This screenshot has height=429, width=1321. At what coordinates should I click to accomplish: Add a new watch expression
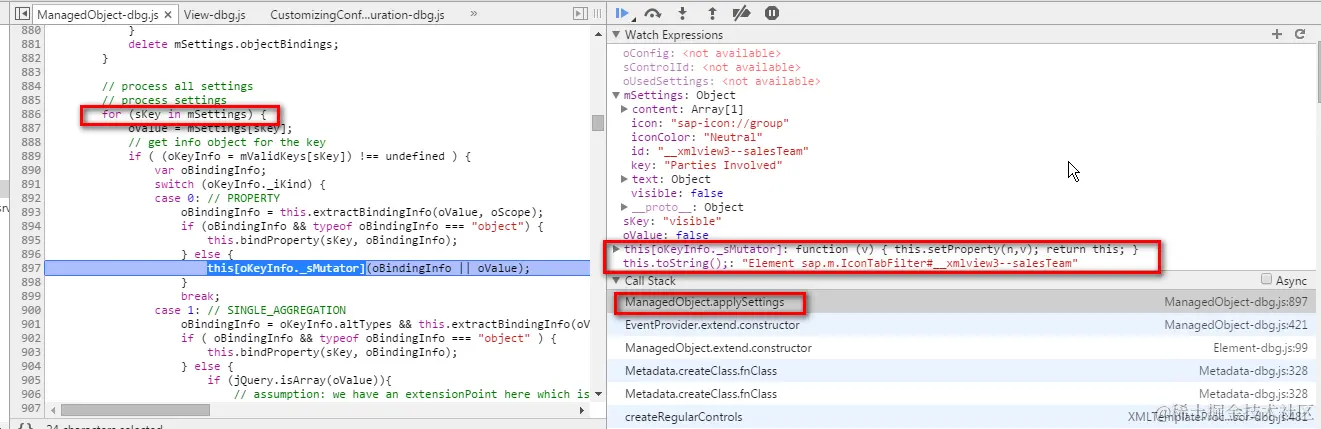(x=1277, y=34)
